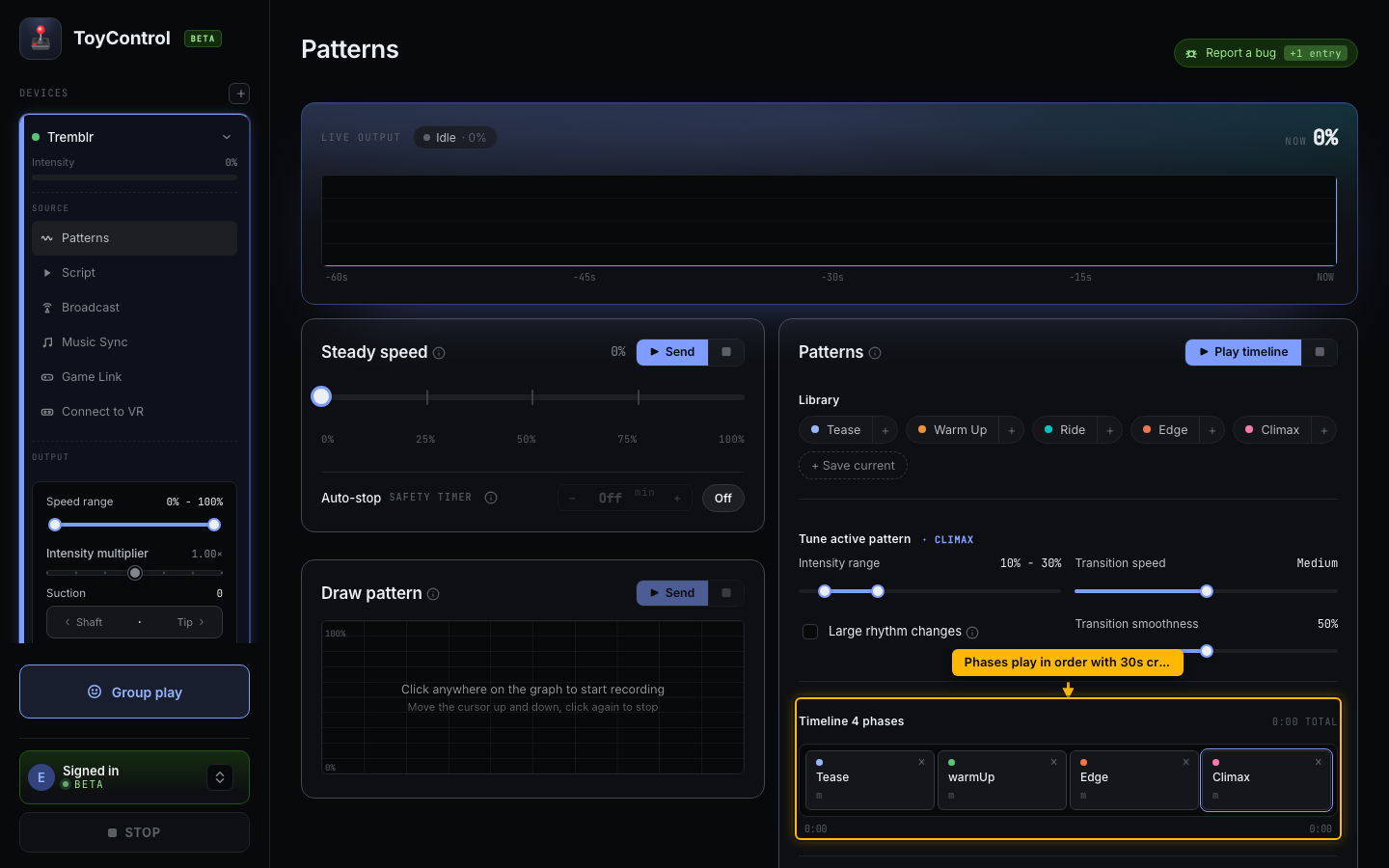Click the Transition speed slider handle
The image size is (1389, 868).
(x=1207, y=591)
